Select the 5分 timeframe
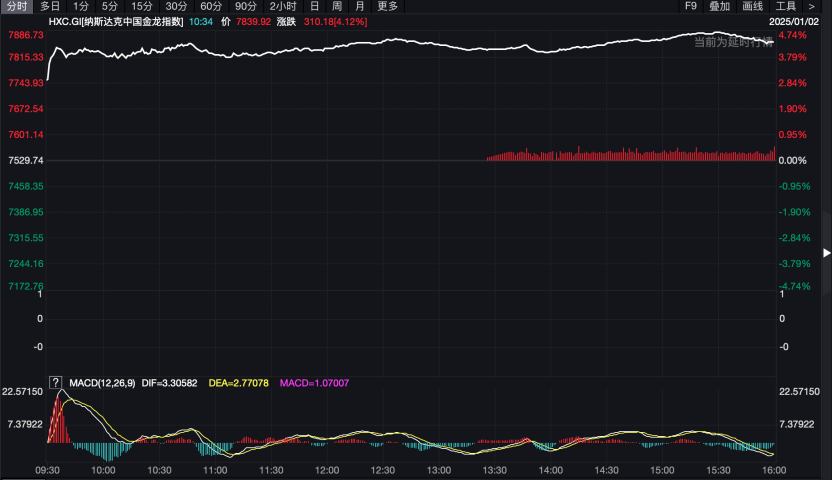 (109, 6)
